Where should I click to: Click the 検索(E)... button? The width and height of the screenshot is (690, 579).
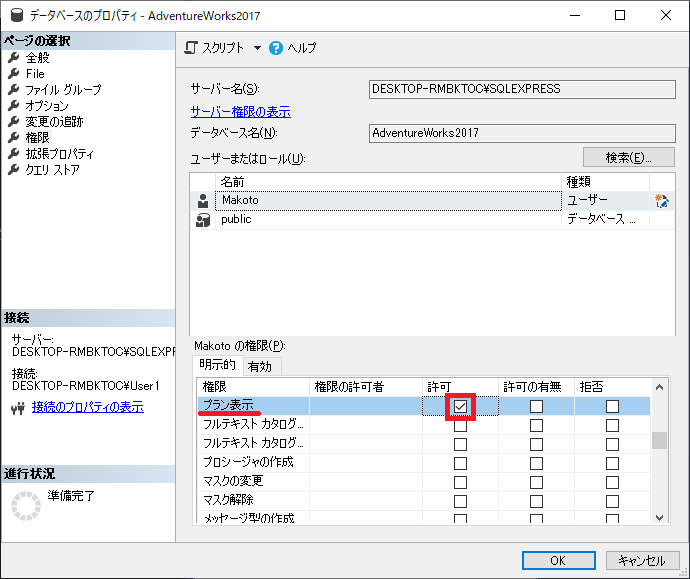coord(628,157)
